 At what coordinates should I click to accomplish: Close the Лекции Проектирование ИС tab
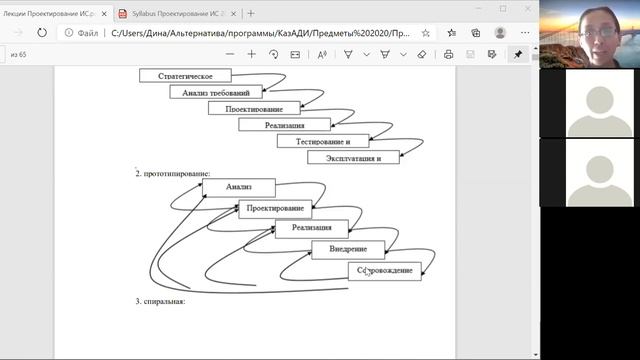click(x=104, y=14)
